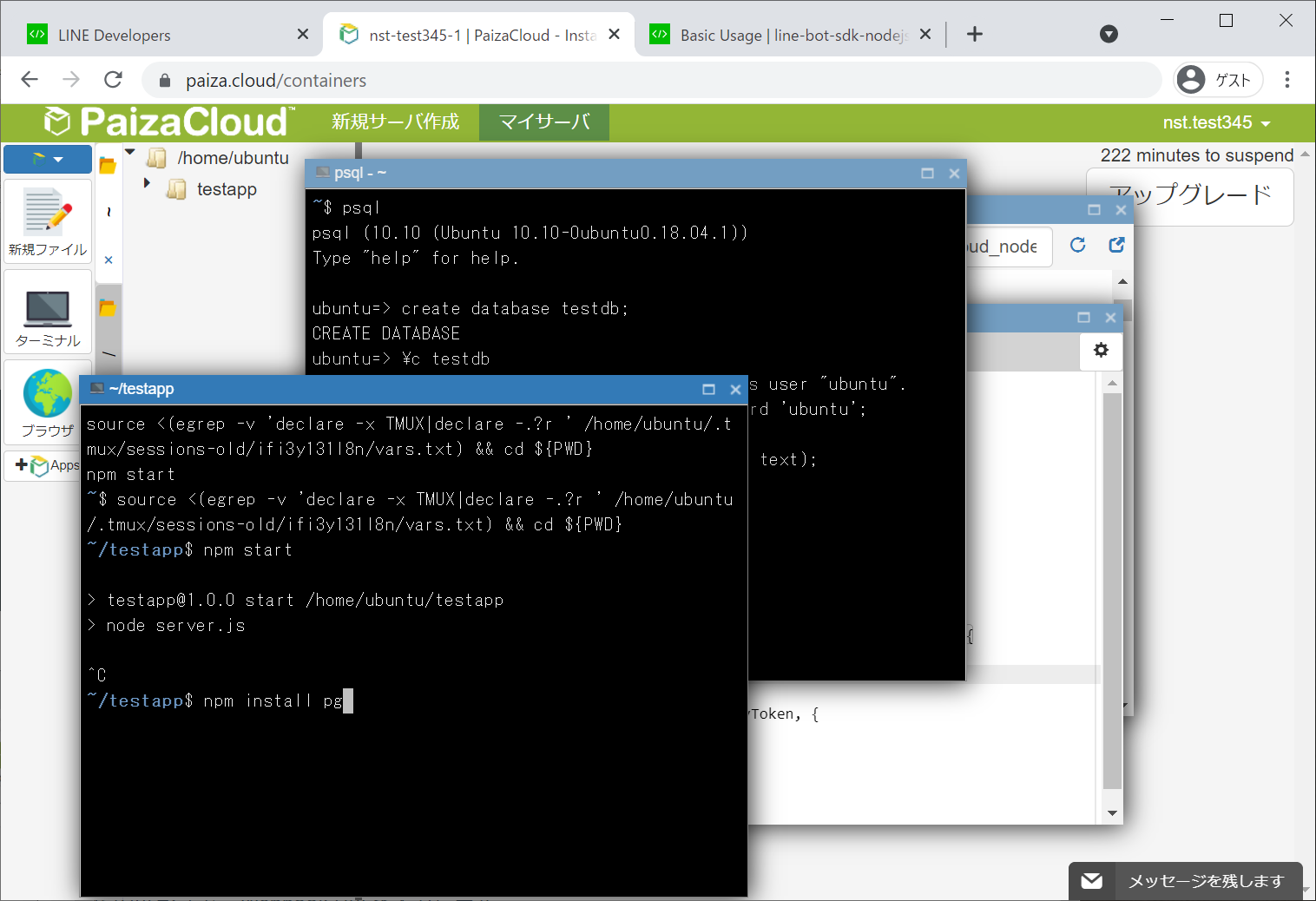The image size is (1316, 901).
Task: Click the second folder icon in side strip
Action: [108, 307]
